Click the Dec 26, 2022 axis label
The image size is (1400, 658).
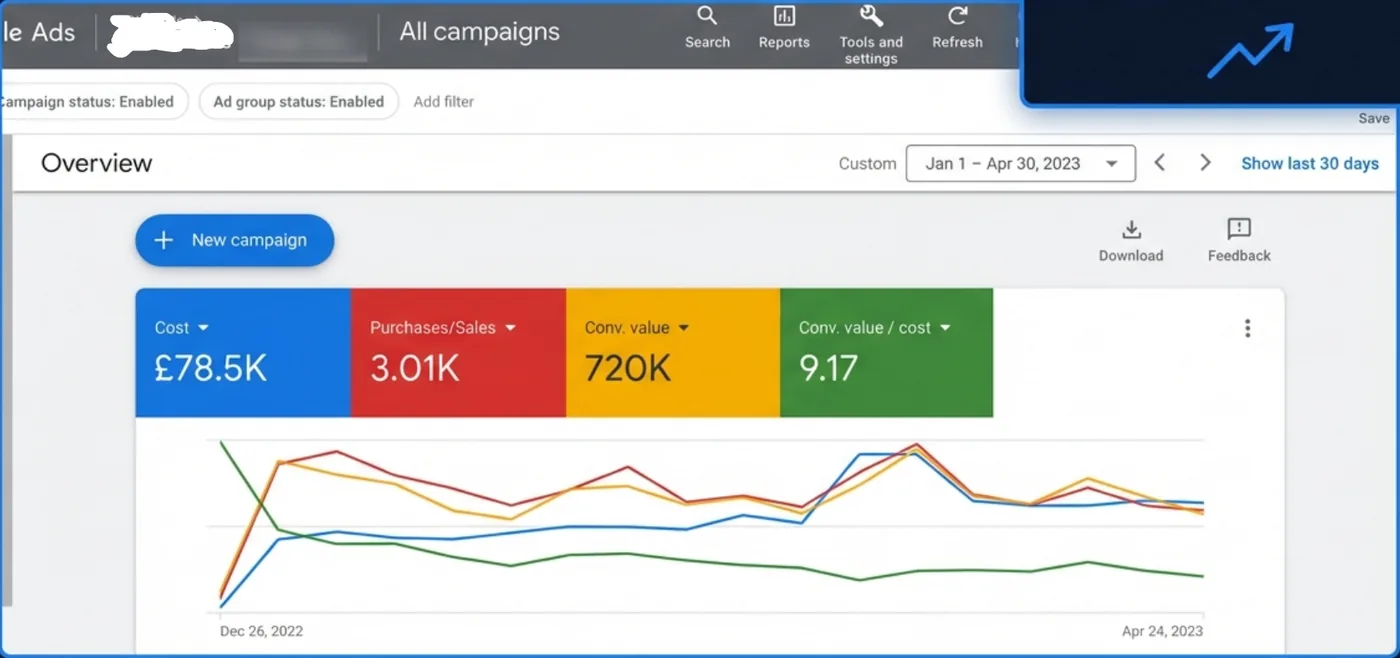[x=261, y=631]
